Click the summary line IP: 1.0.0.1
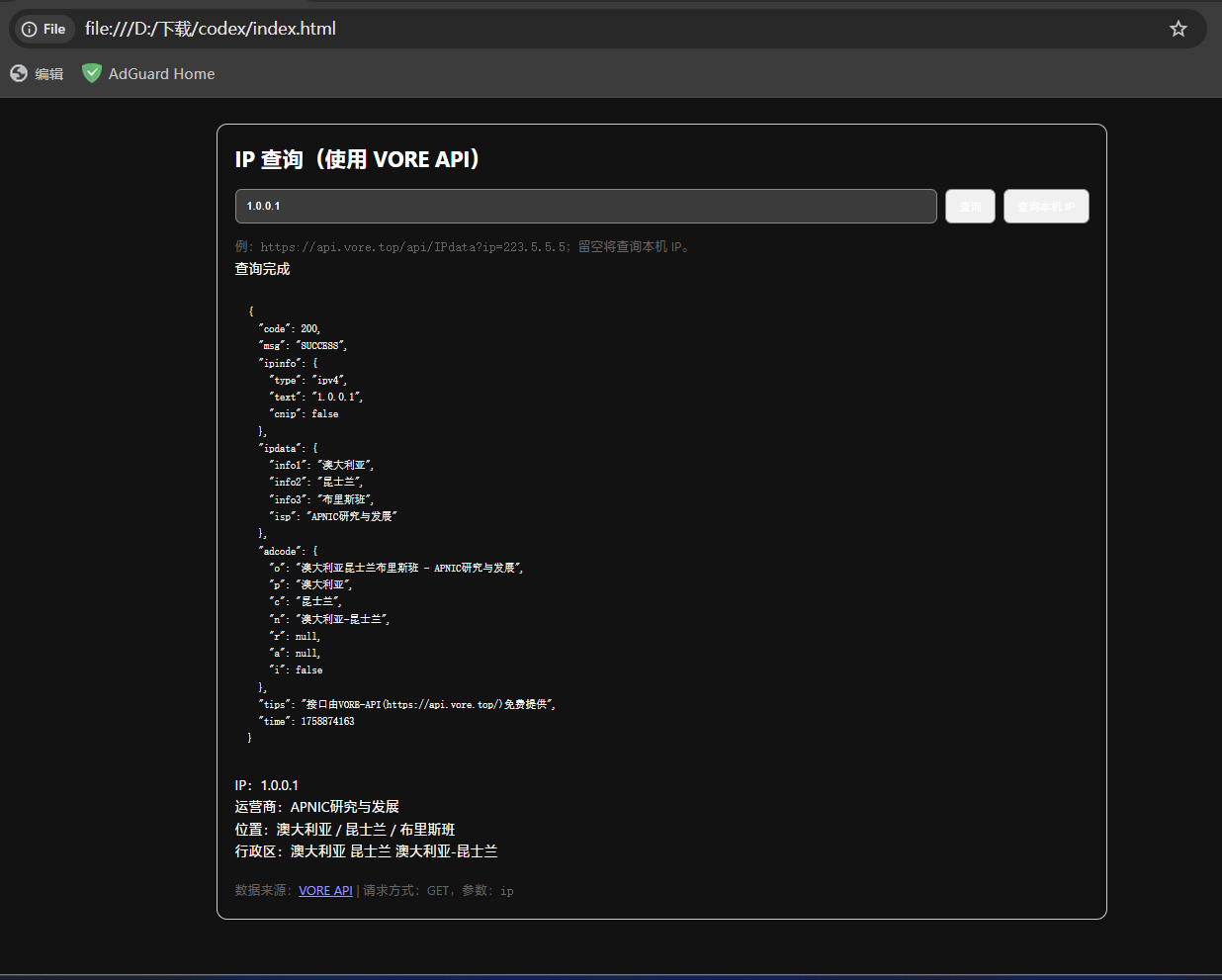1222x980 pixels. (267, 785)
